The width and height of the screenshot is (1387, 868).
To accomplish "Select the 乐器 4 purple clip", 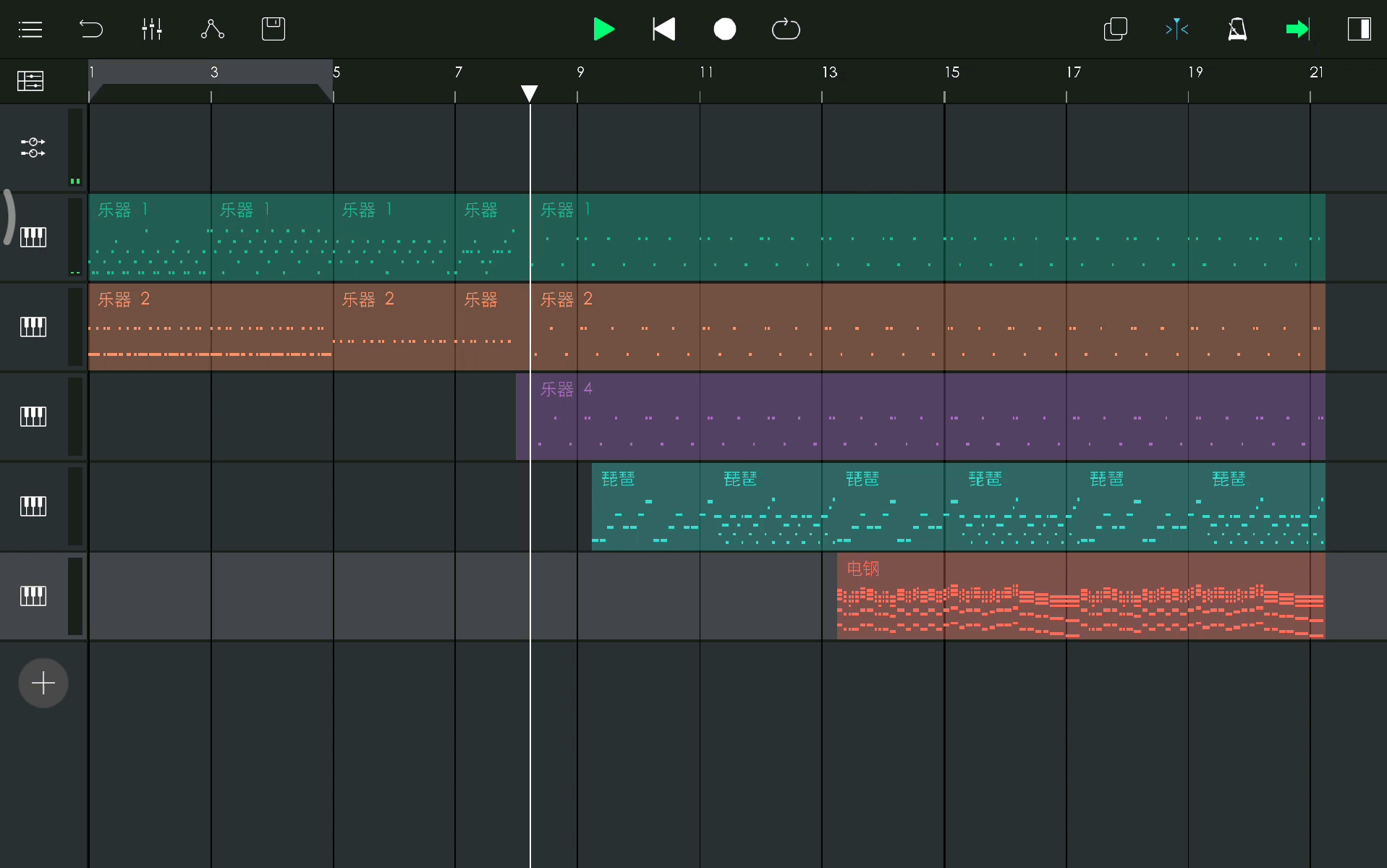I will (920, 417).
